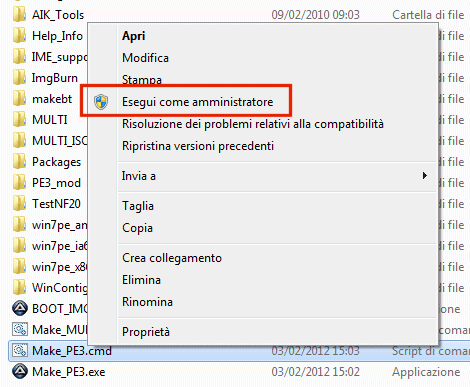
Task: Expand the Invia a submenu arrow
Action: (x=424, y=176)
